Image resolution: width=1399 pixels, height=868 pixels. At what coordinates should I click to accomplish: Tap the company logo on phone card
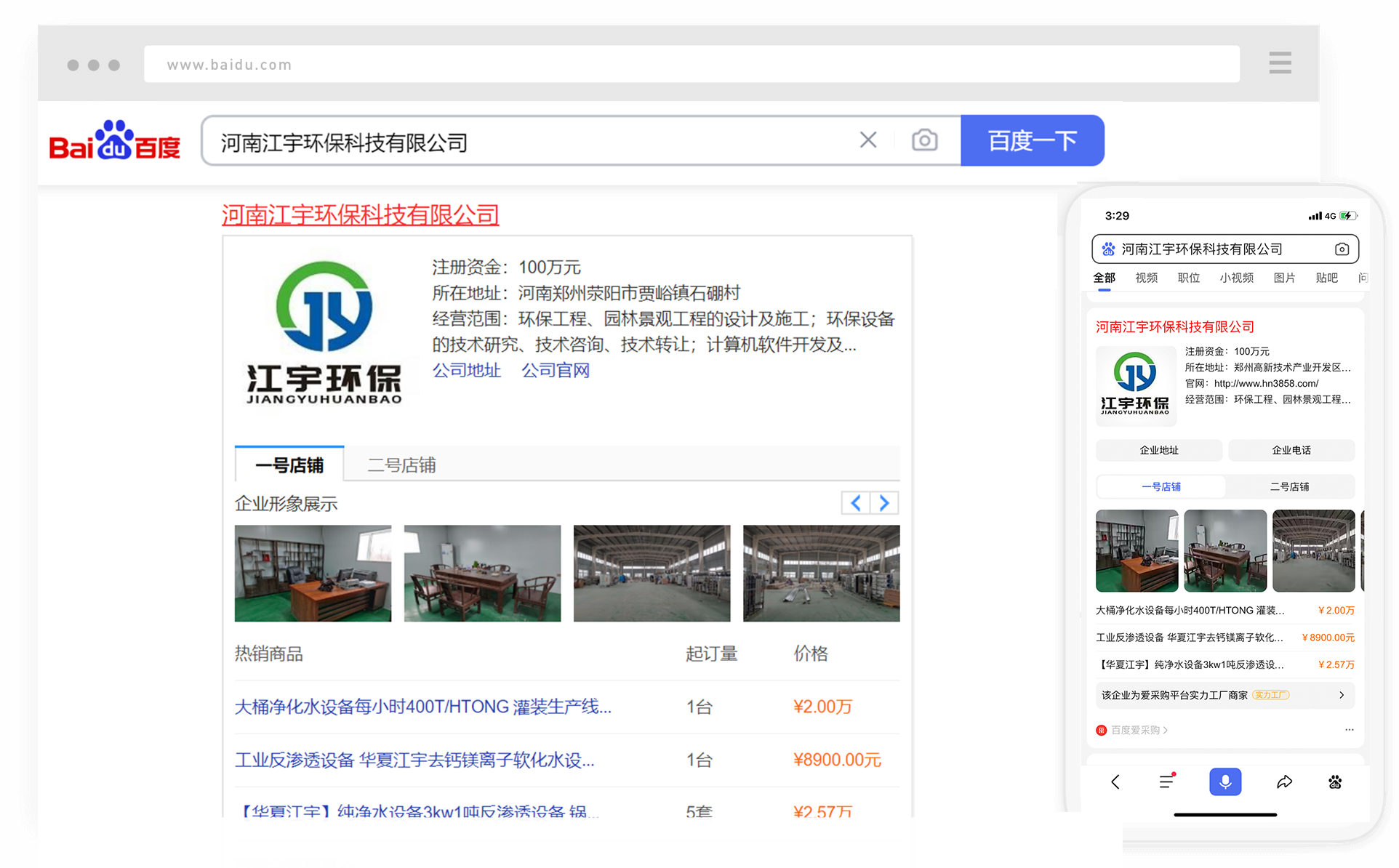[x=1135, y=385]
